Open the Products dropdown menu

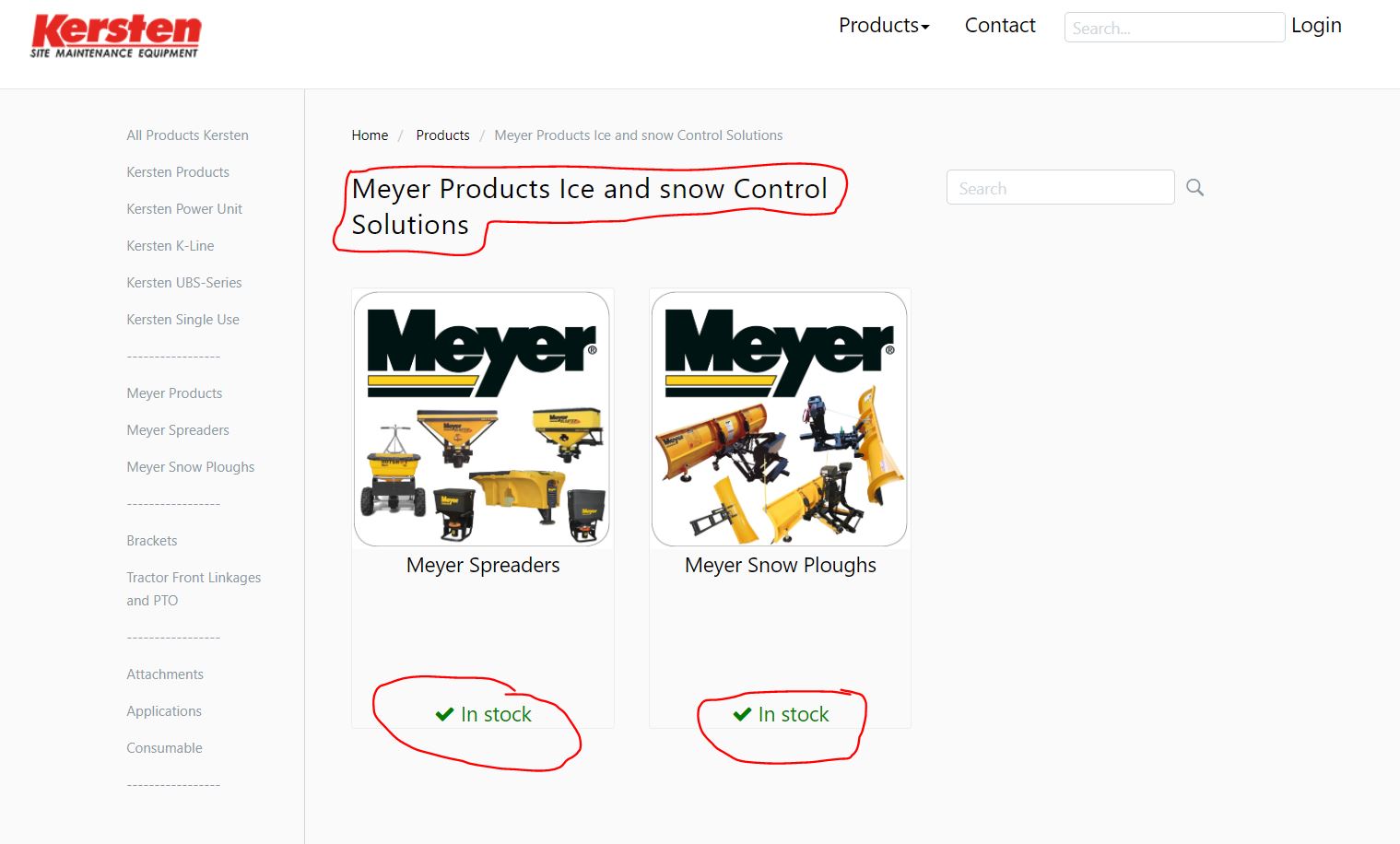coord(884,26)
